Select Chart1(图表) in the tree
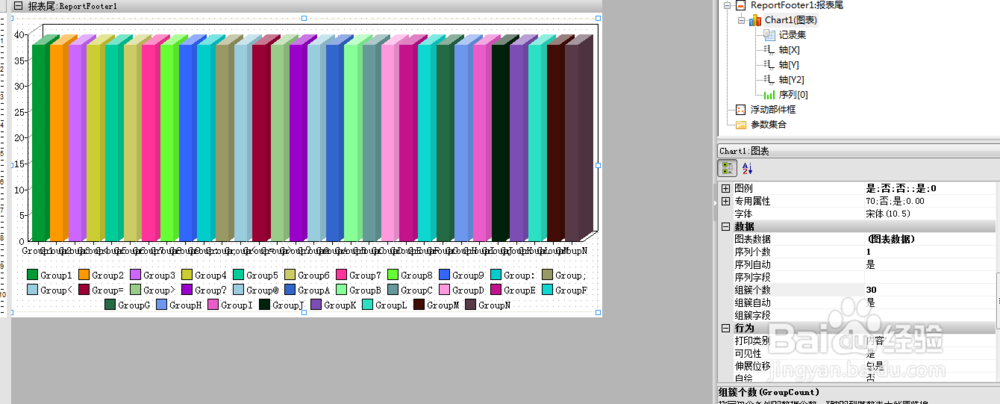 (x=791, y=20)
